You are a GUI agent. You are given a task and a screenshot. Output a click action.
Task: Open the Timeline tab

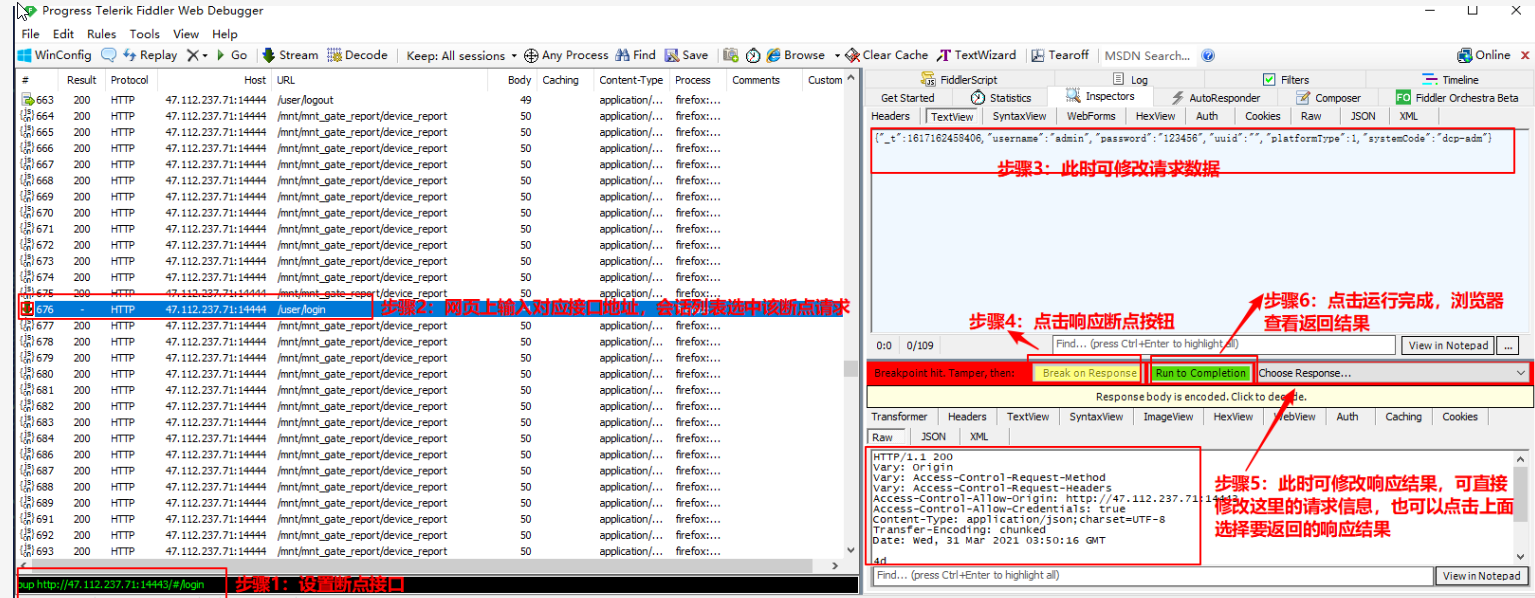[x=1451, y=80]
